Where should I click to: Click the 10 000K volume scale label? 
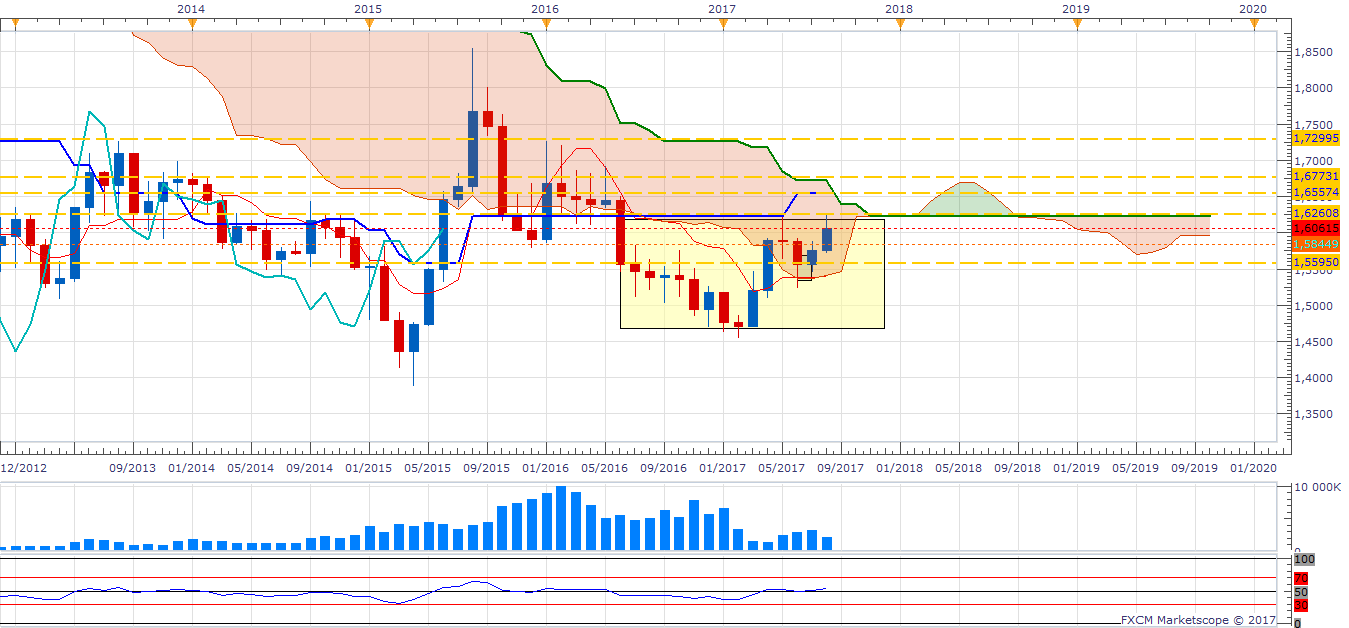[x=1318, y=487]
